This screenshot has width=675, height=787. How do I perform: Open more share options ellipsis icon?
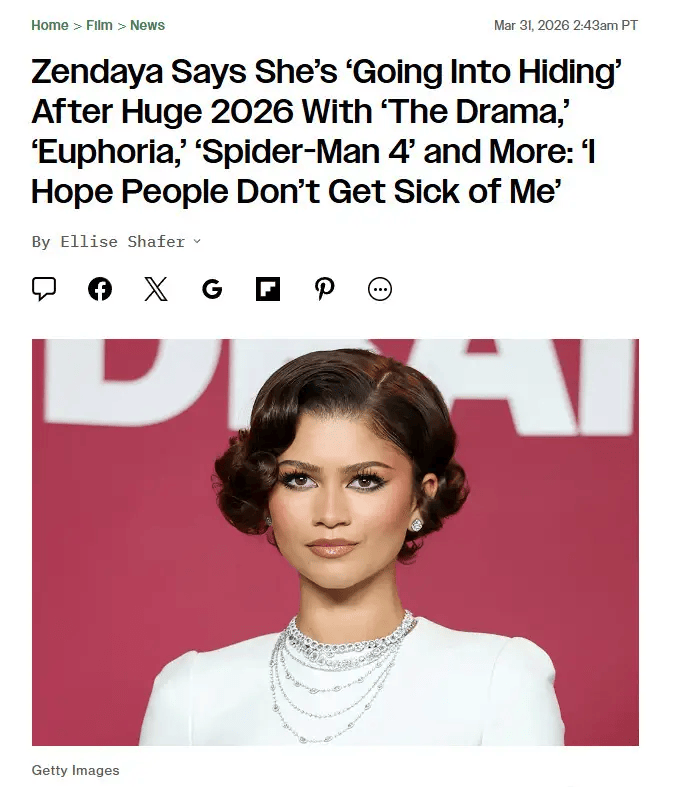(380, 290)
